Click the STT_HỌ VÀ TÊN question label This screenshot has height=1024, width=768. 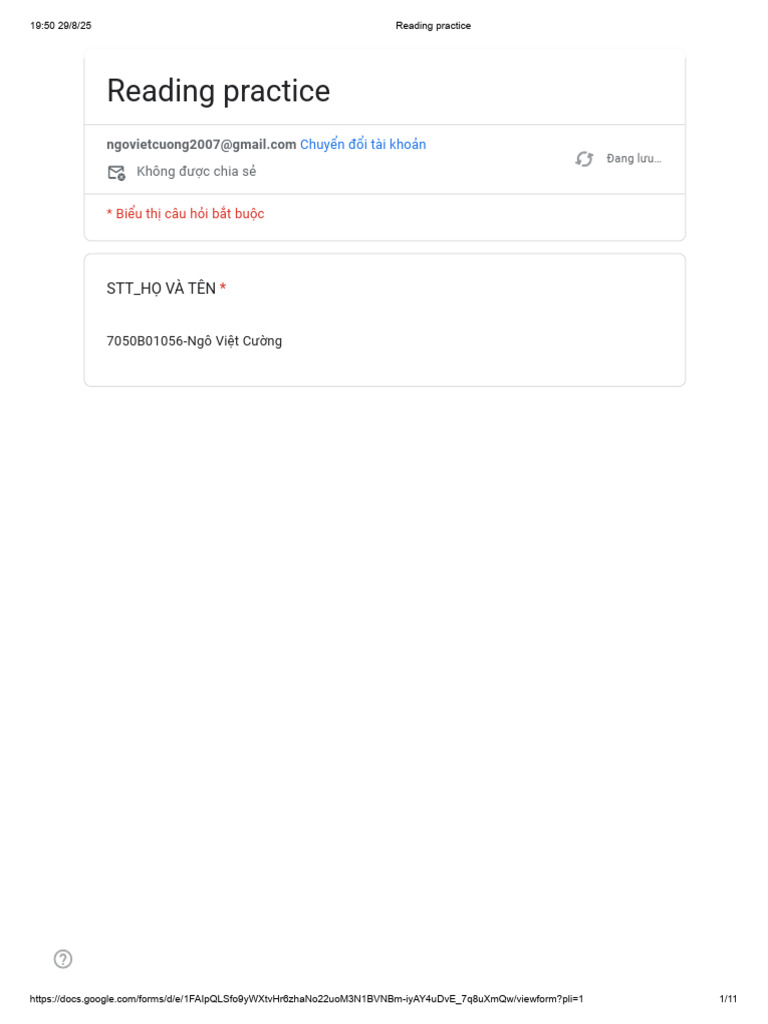[x=161, y=289]
